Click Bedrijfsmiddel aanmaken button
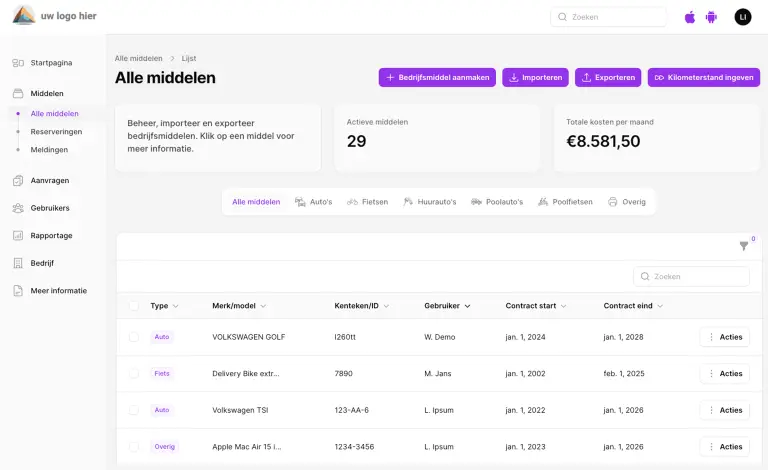 (437, 78)
